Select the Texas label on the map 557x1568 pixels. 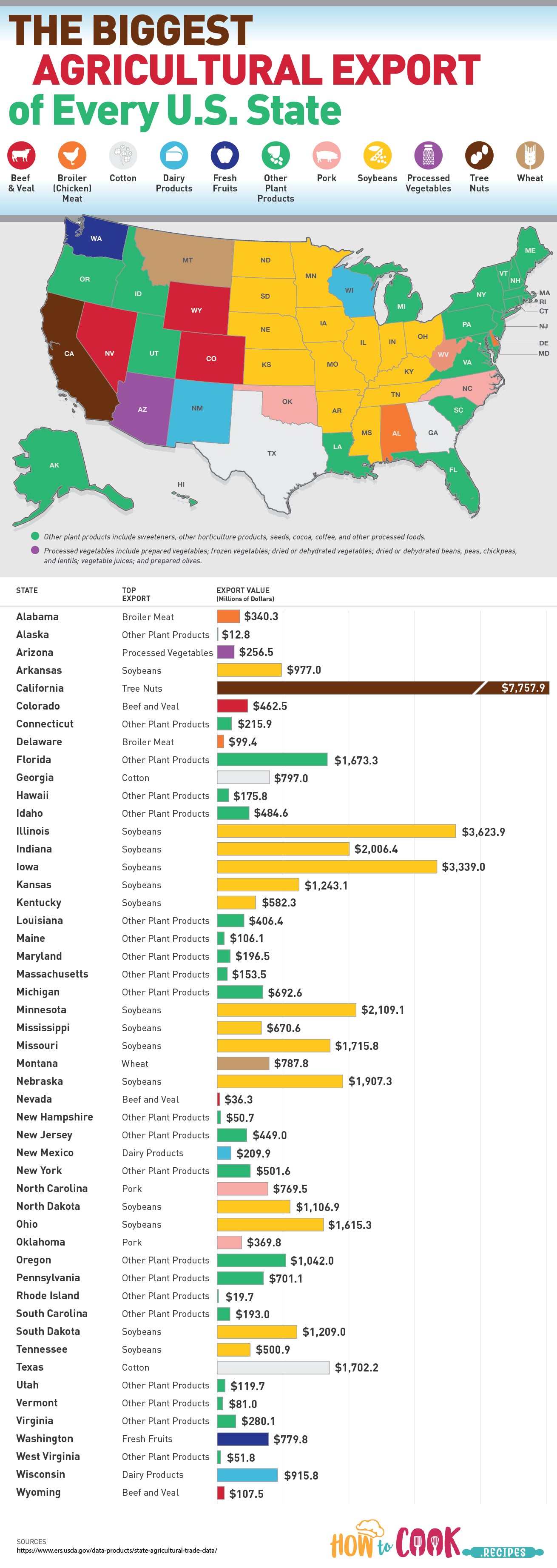coord(272,453)
